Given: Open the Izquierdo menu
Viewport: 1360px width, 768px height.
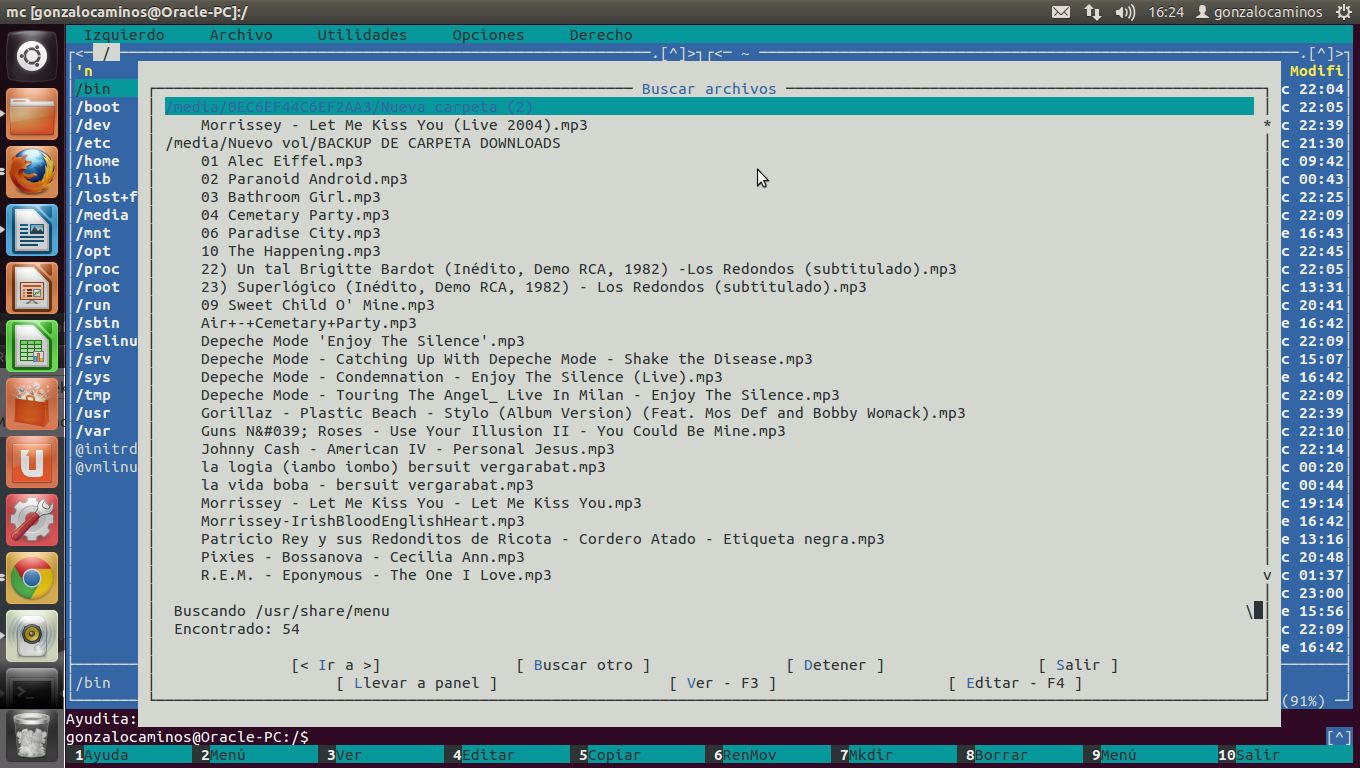Looking at the screenshot, I should pyautogui.click(x=124, y=35).
